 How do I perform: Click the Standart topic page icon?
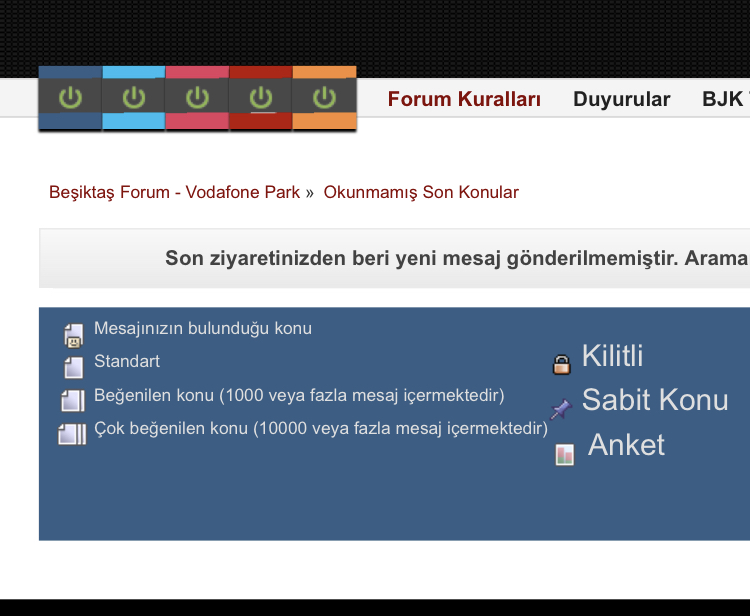73,367
